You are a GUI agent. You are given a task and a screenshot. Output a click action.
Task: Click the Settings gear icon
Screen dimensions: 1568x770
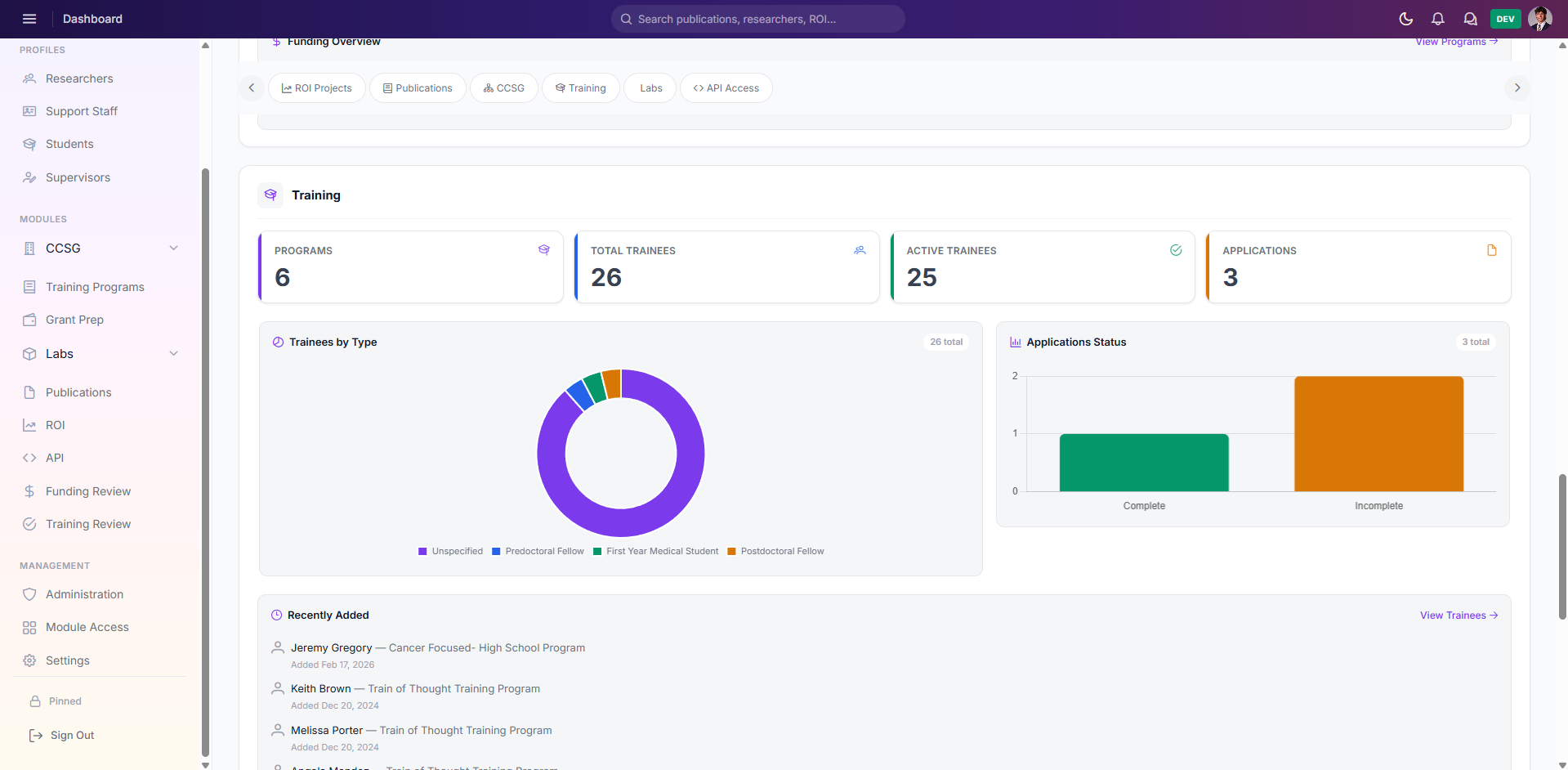(x=29, y=660)
